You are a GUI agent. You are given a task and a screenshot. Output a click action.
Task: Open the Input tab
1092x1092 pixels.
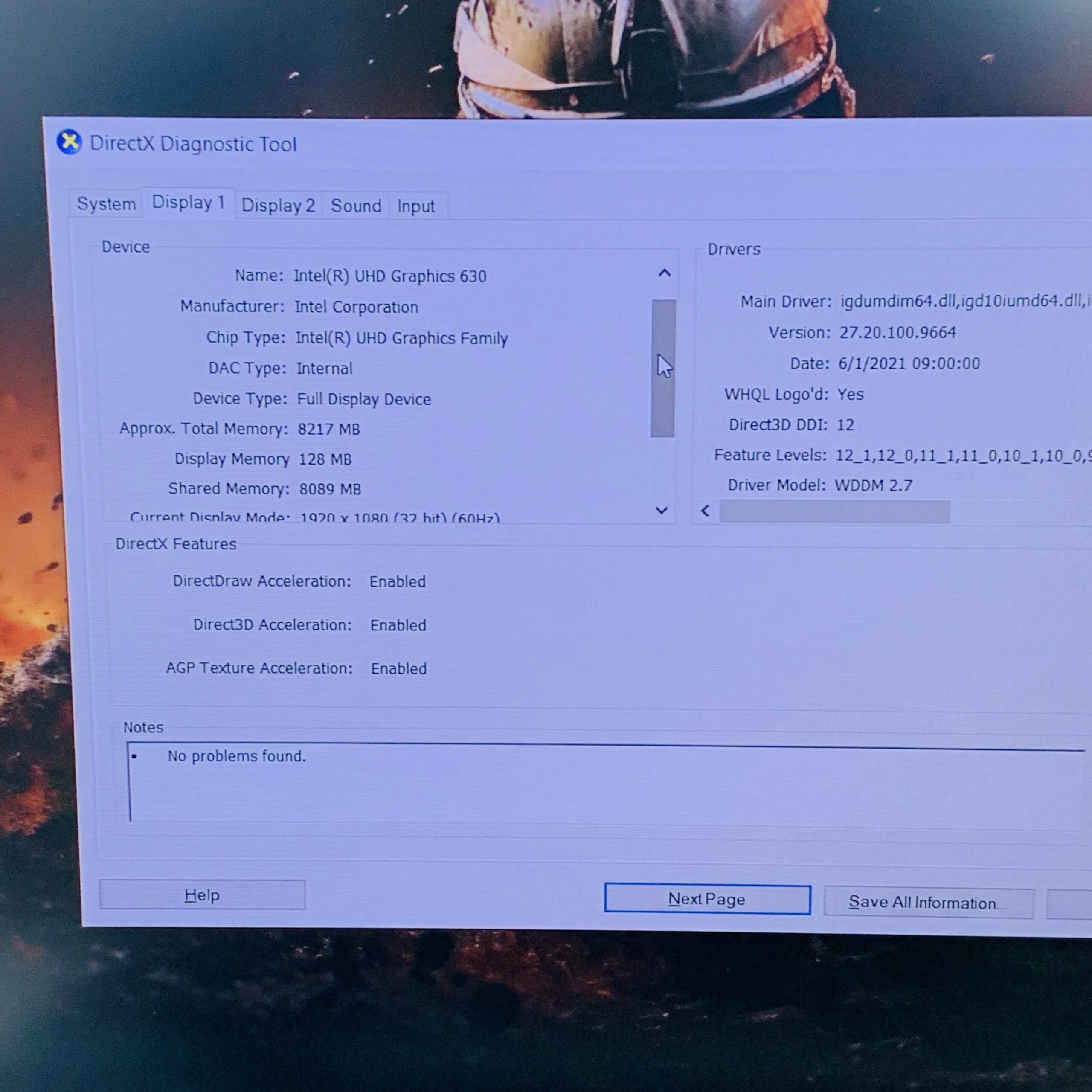pos(416,206)
